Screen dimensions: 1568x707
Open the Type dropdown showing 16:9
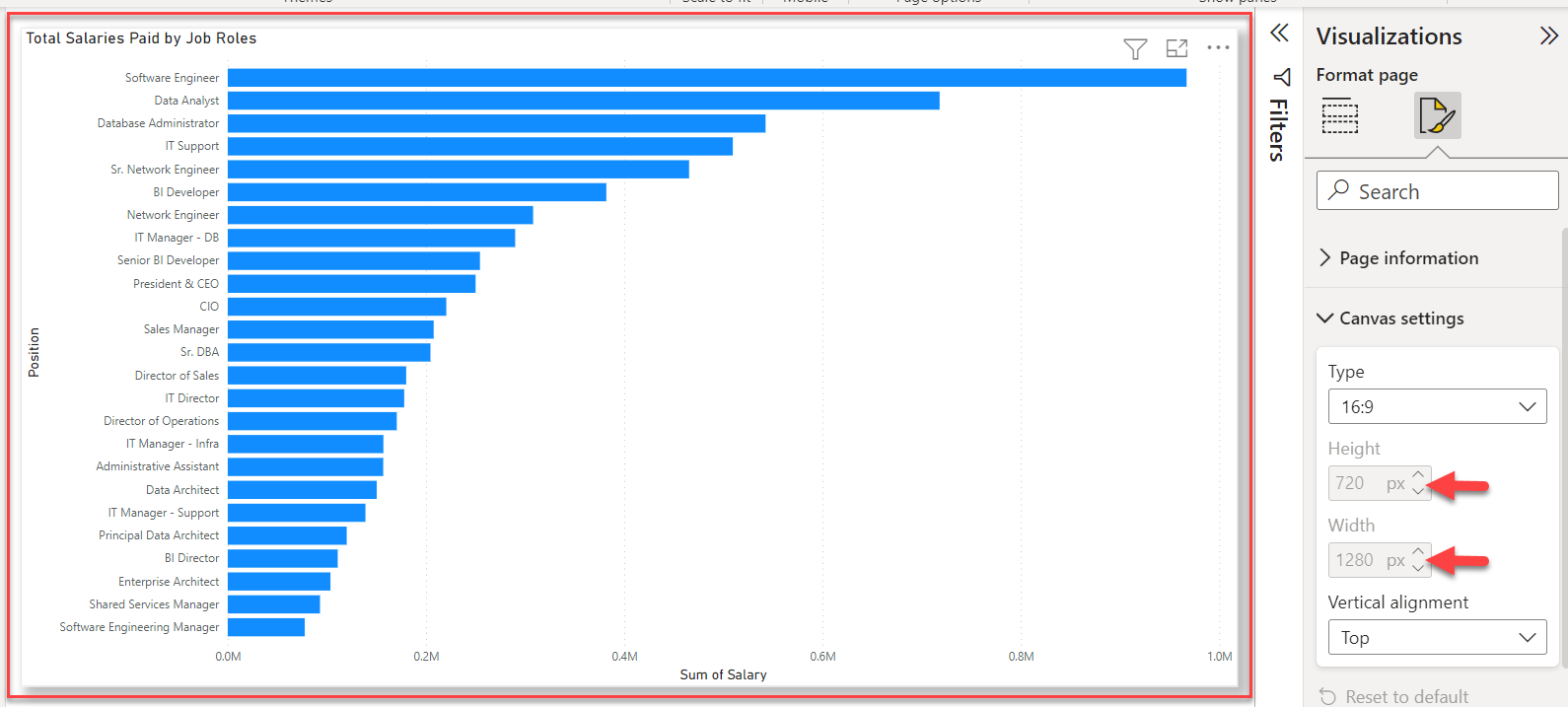[x=1437, y=406]
